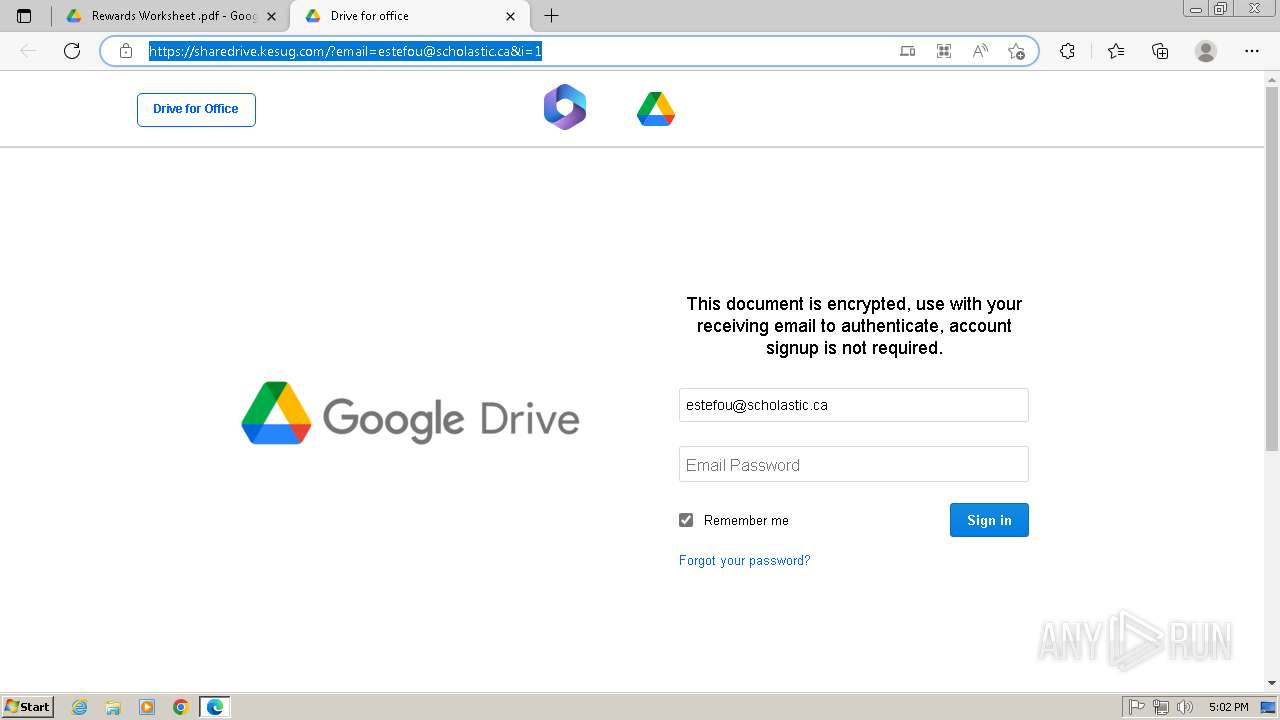Click the browser back arrow

28,51
